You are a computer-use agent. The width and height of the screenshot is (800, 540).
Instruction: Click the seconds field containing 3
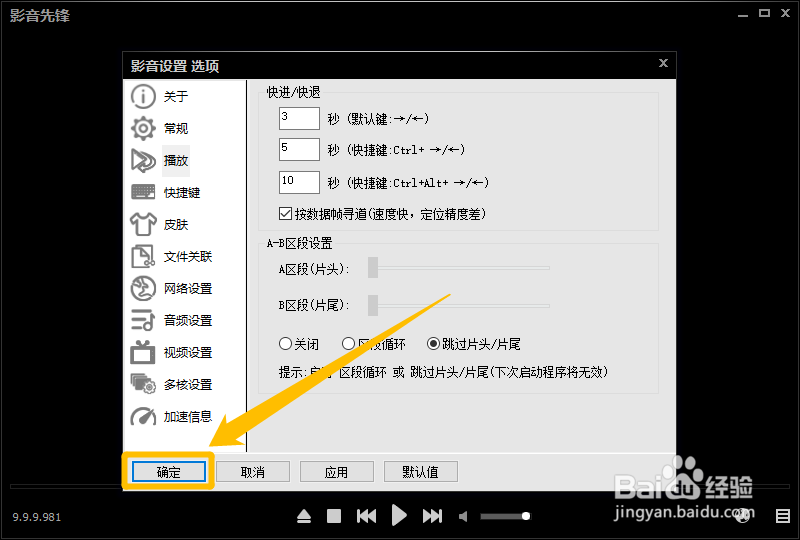(299, 118)
